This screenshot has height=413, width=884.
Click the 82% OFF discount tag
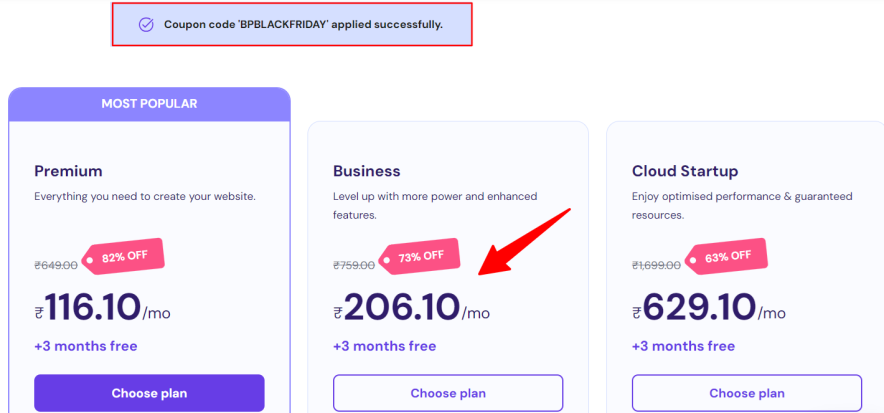coord(125,257)
